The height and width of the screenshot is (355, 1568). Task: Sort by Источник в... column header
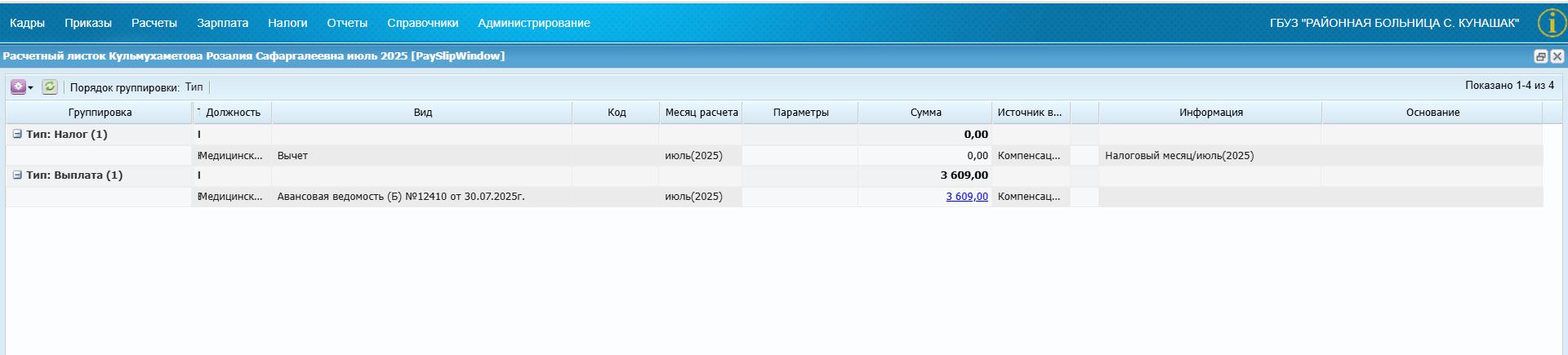coord(1031,113)
